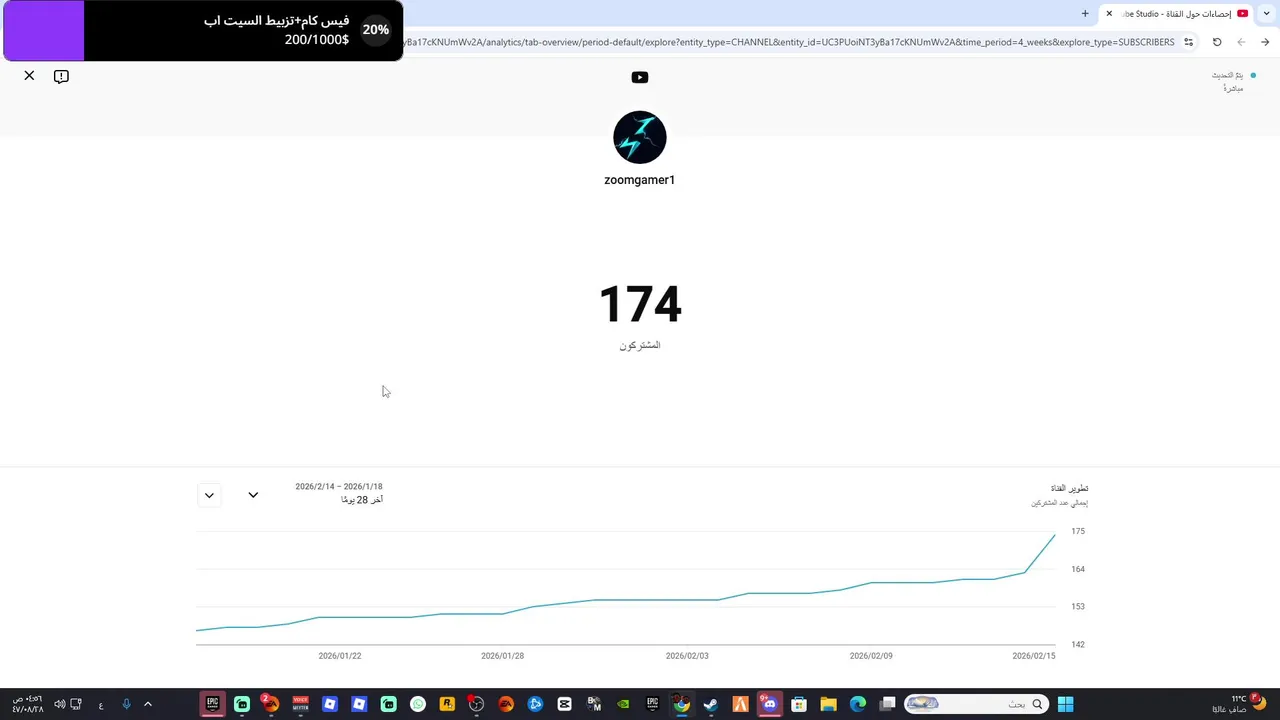
Task: Click the 2026/01/22 axis date label
Action: point(340,656)
